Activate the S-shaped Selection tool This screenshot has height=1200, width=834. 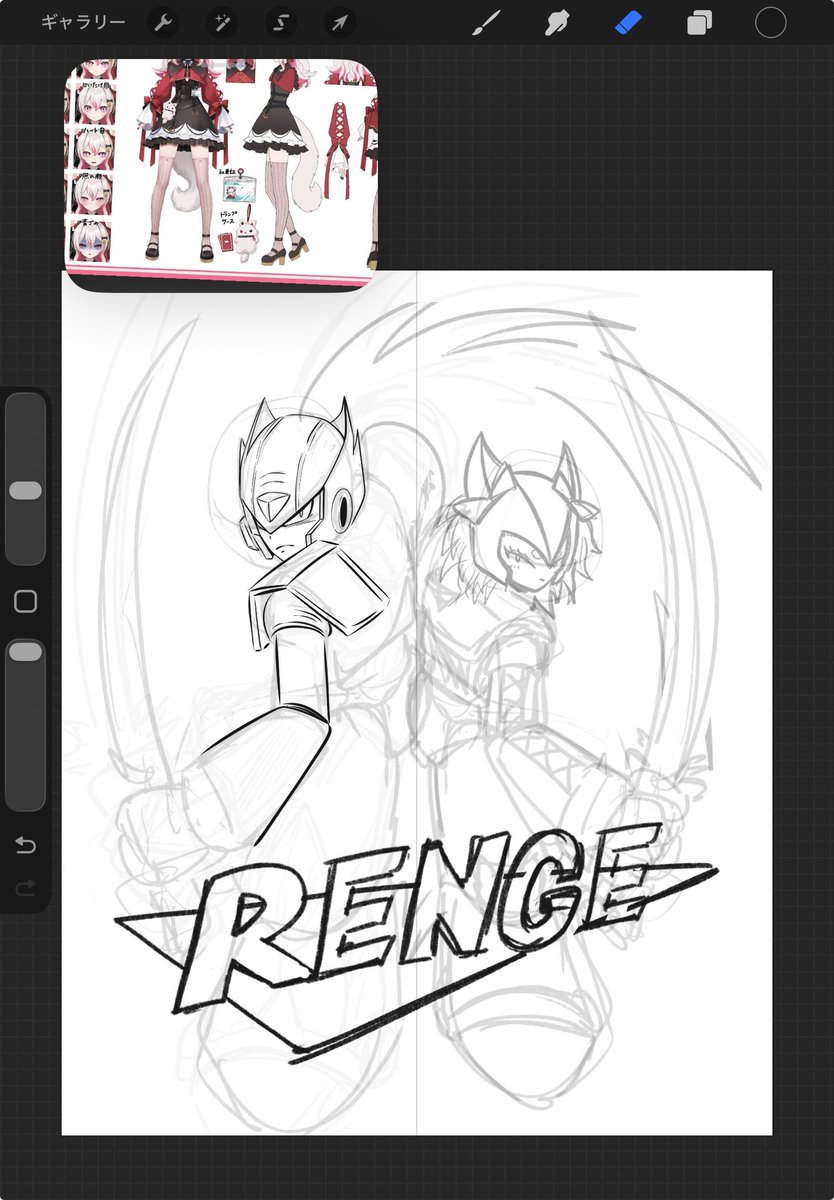coord(281,23)
